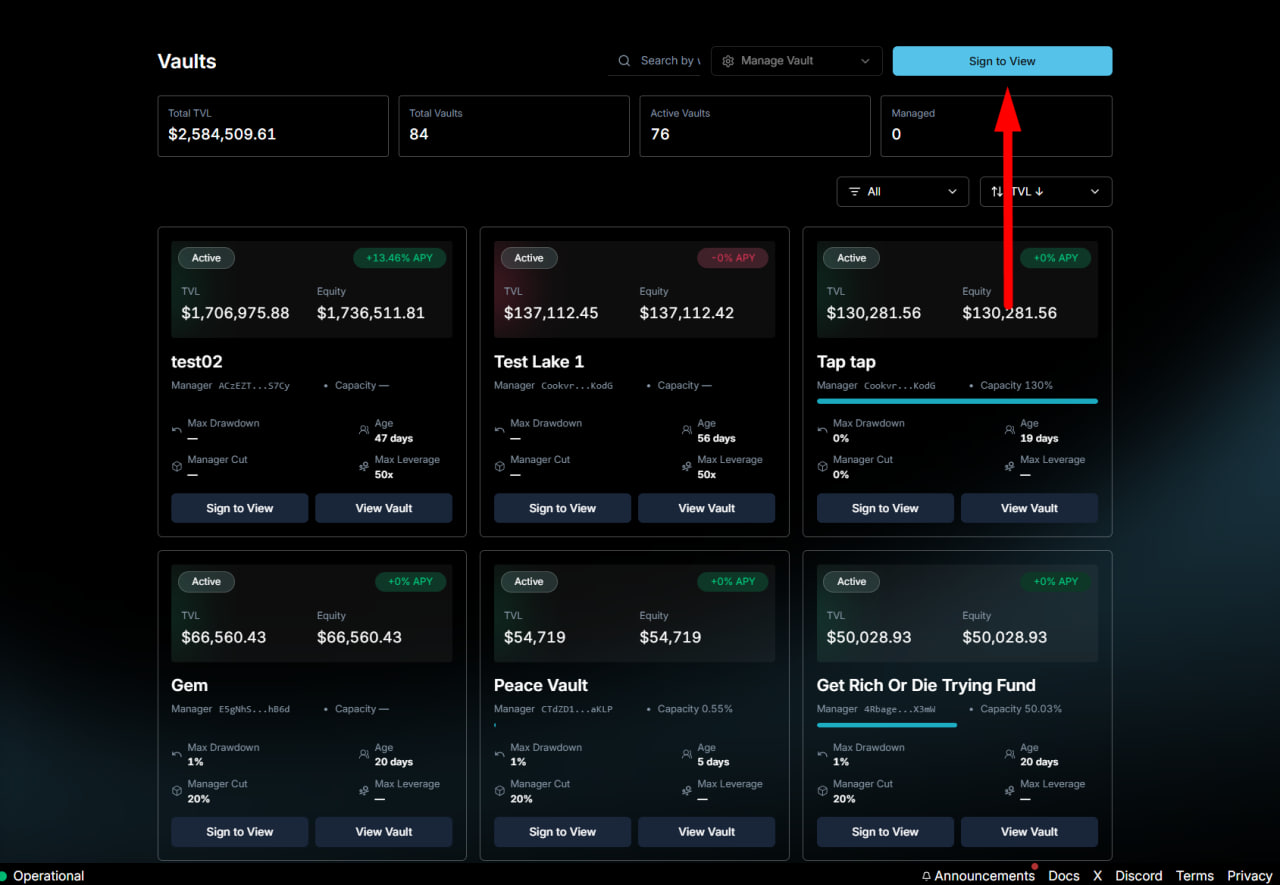The width and height of the screenshot is (1280, 885).
Task: Click Tap tap Age people icon
Action: tap(1010, 430)
